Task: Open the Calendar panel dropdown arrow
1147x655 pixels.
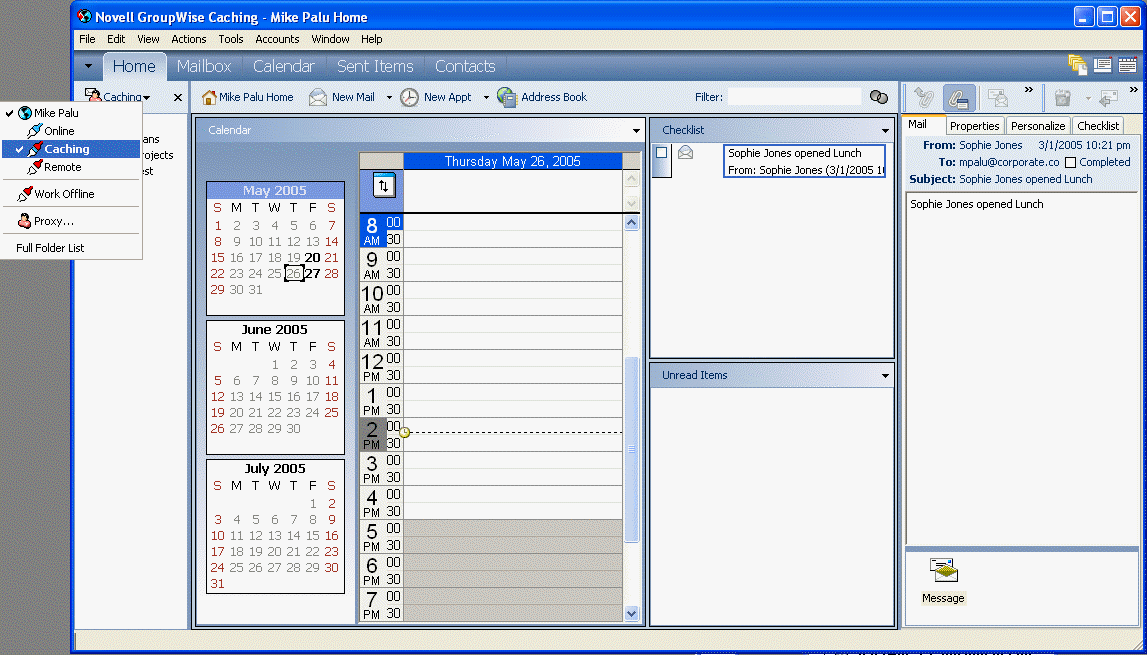Action: 636,130
